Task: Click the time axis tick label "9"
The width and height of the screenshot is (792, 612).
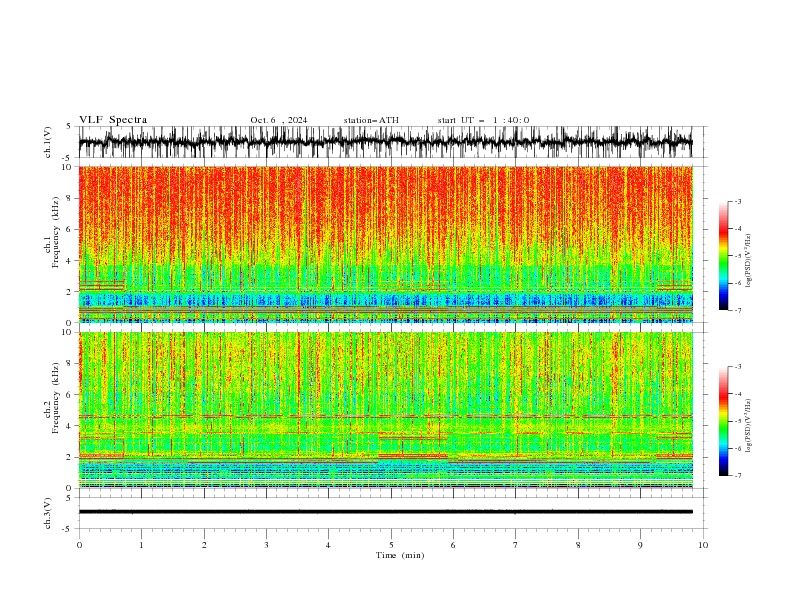Action: click(640, 545)
